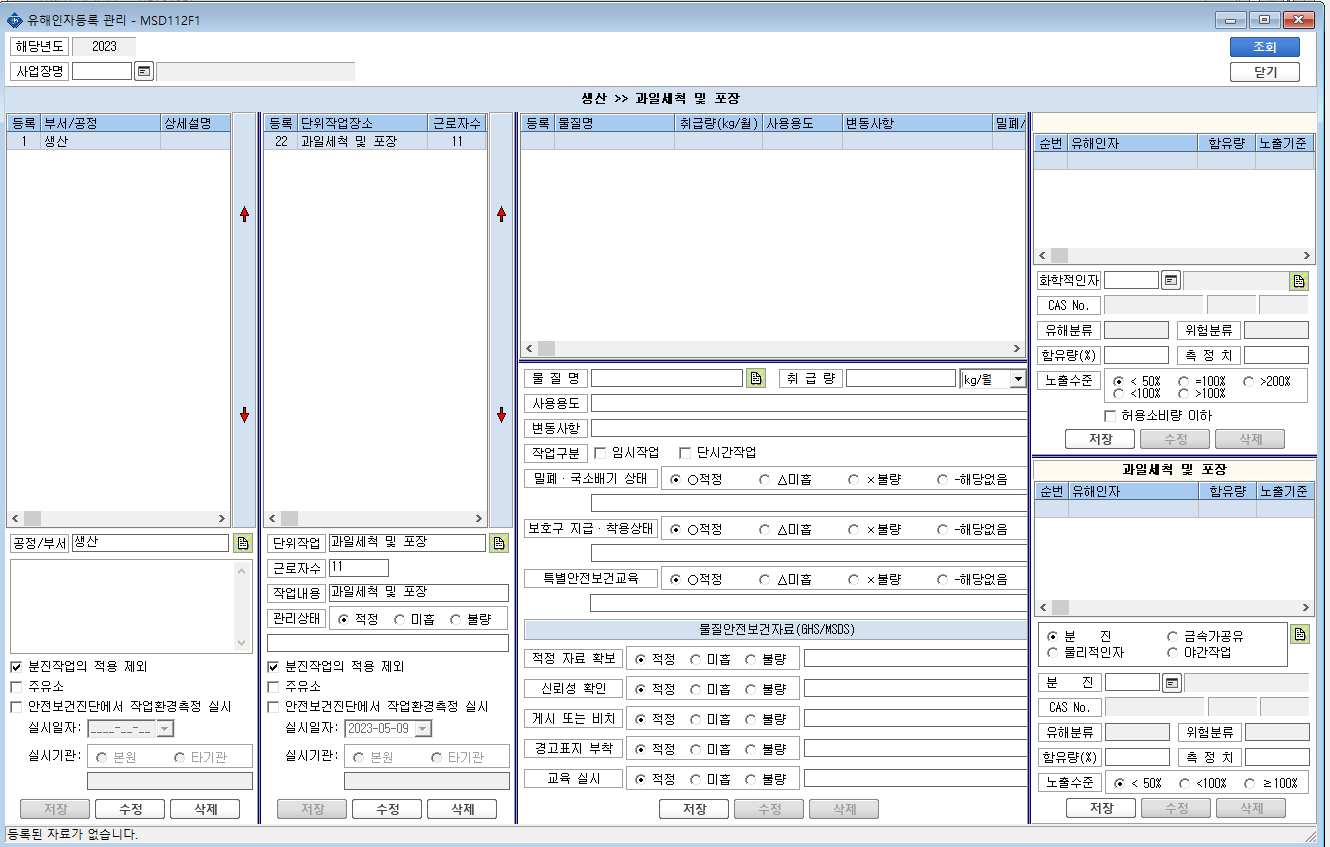Click the 닫기 button

[1264, 72]
